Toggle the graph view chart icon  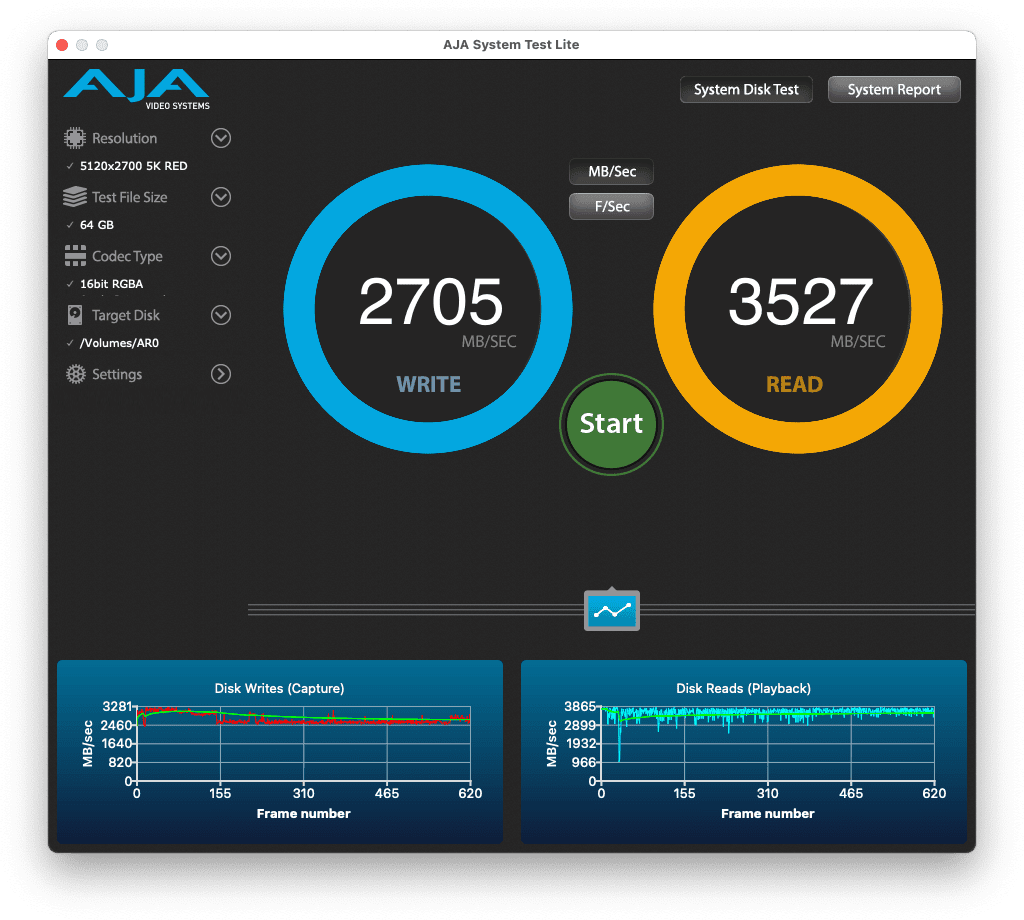coord(611,611)
